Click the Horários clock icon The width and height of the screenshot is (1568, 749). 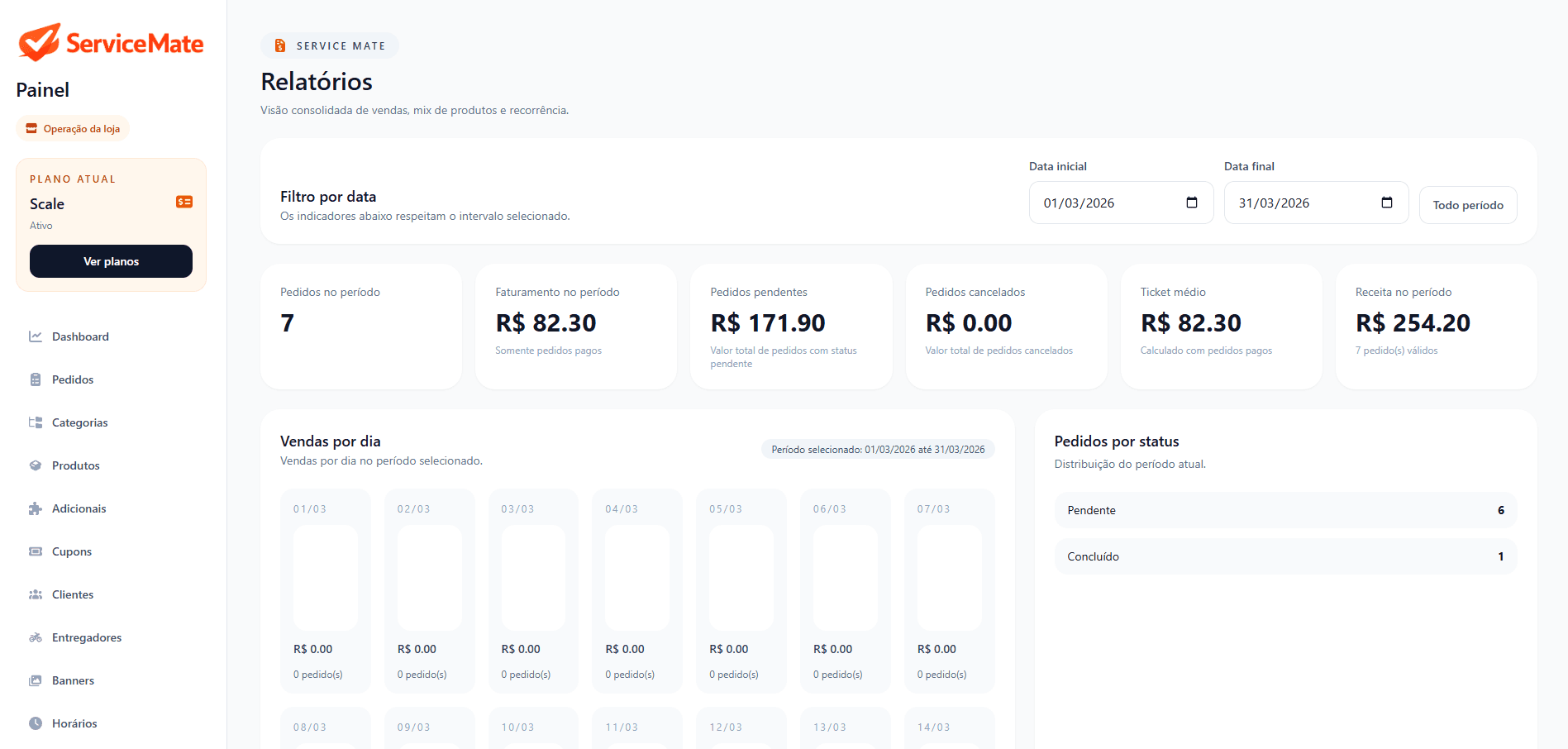tap(36, 723)
